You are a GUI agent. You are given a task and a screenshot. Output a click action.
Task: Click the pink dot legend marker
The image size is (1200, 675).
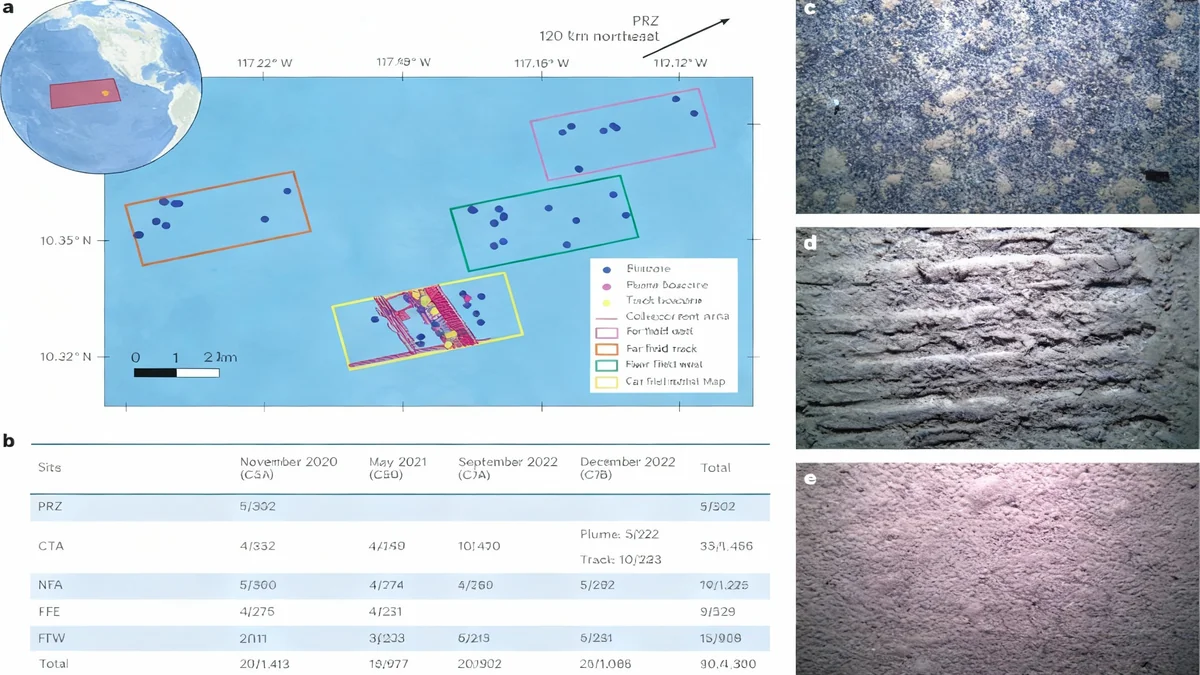(607, 285)
